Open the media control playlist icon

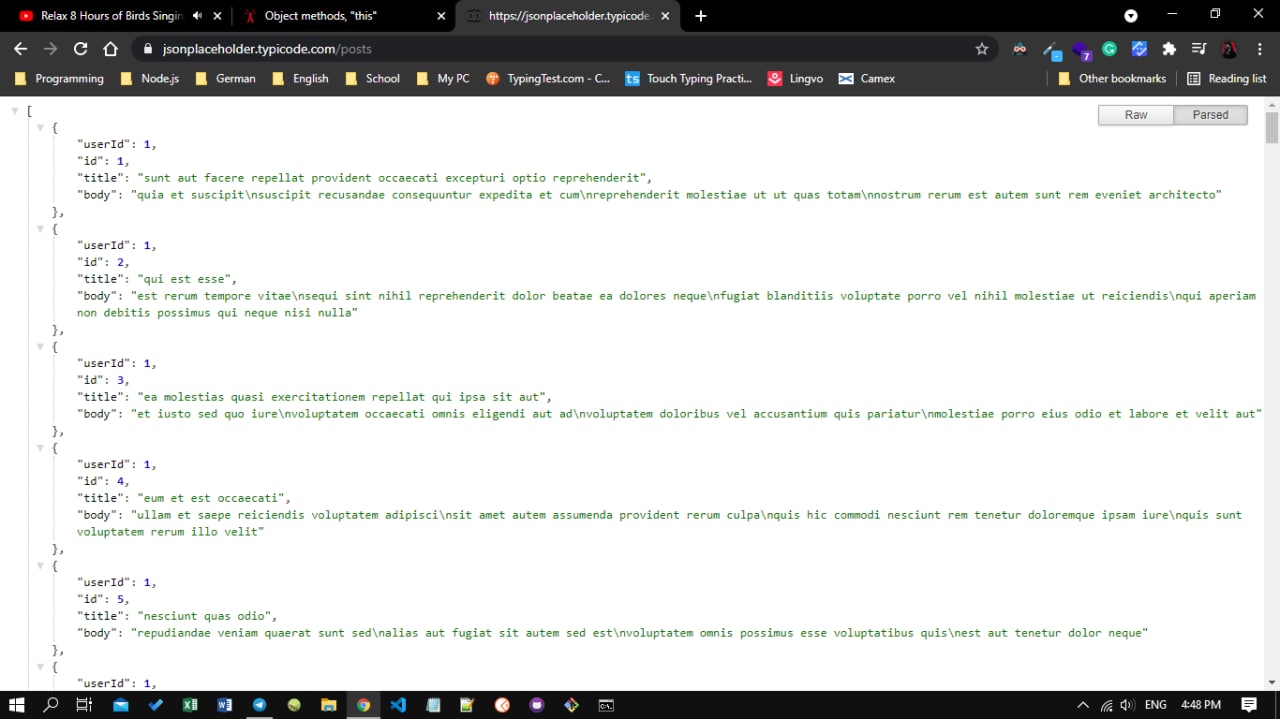click(1199, 48)
